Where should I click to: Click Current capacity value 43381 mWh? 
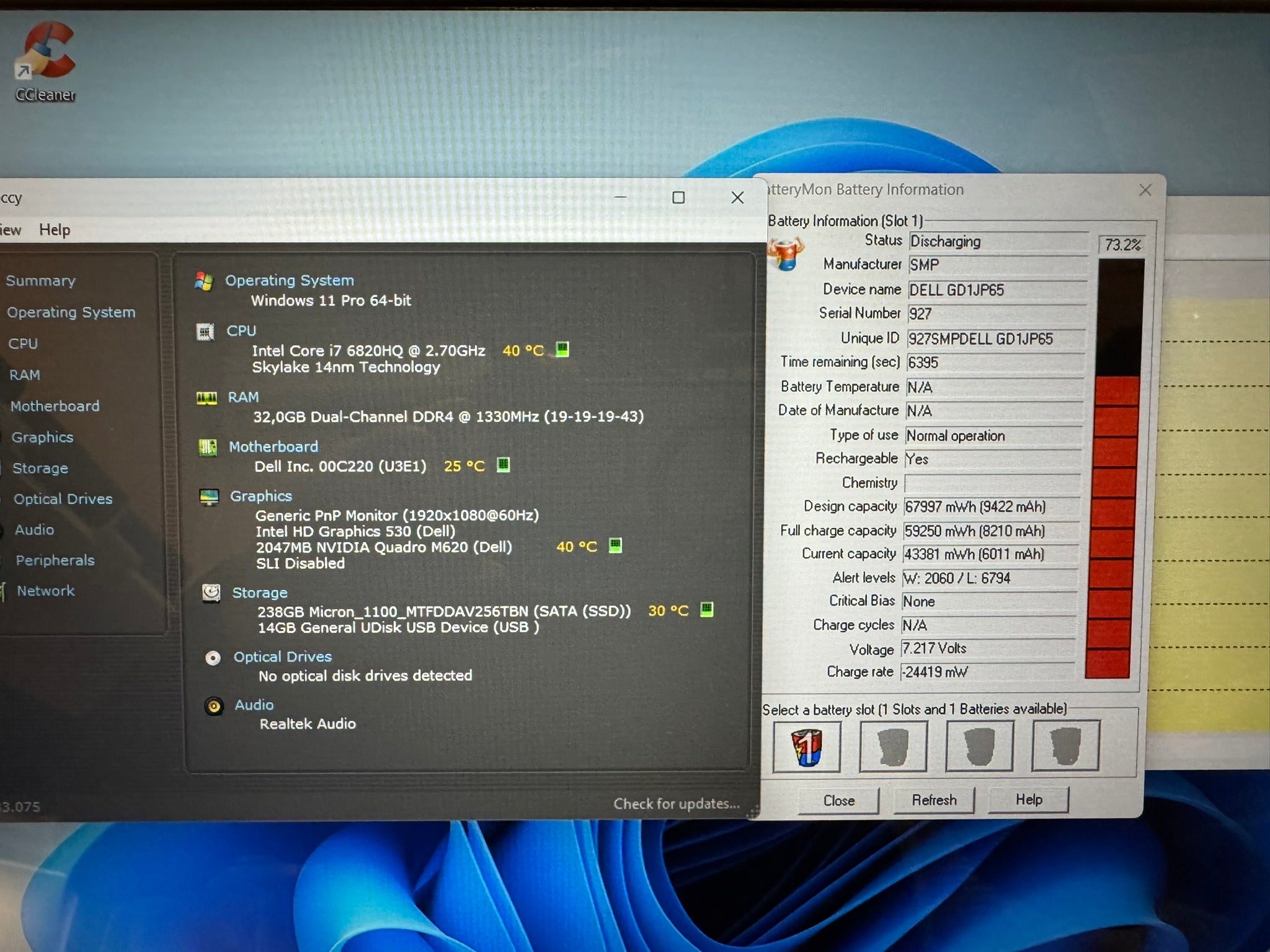click(x=990, y=554)
